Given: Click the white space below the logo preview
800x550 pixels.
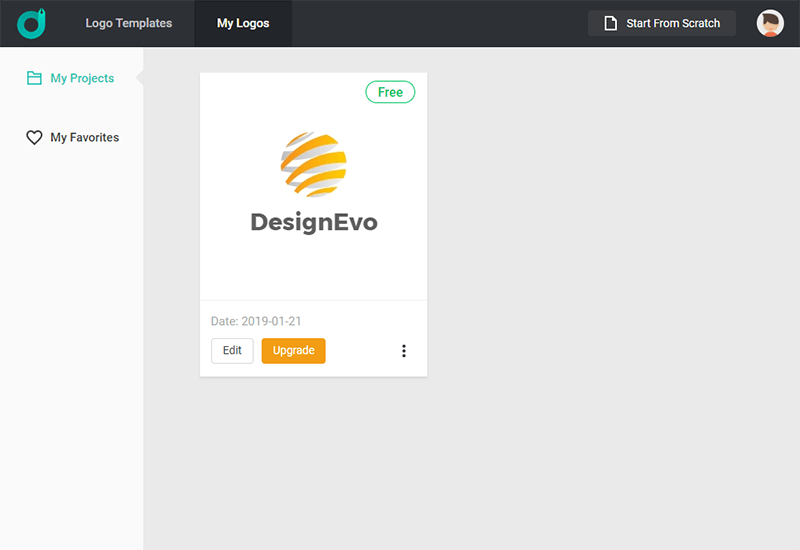Looking at the screenshot, I should pyautogui.click(x=313, y=268).
